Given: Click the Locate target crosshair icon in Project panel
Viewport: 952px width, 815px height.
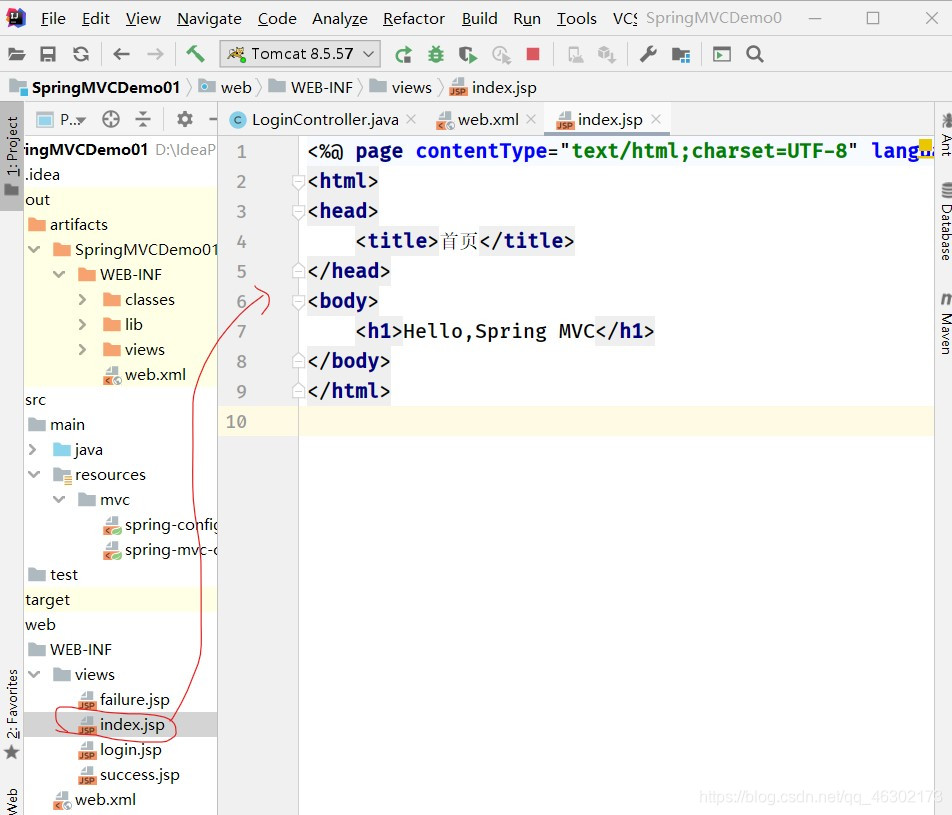Looking at the screenshot, I should tap(110, 119).
